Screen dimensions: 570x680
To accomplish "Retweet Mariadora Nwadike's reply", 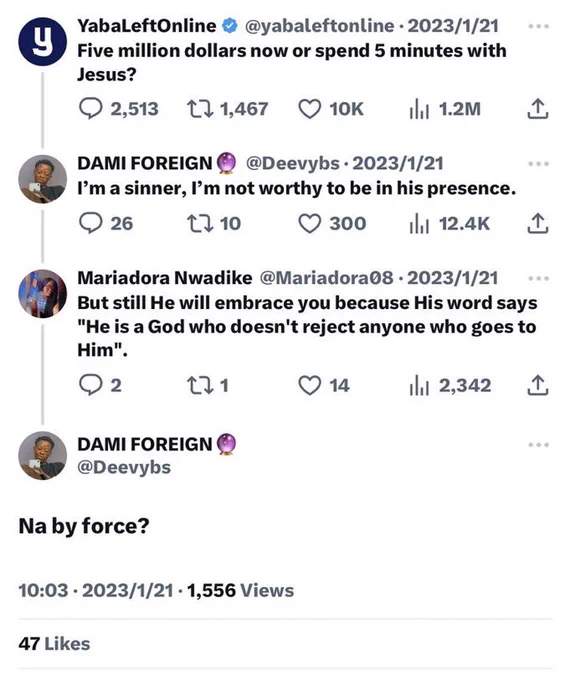I will click(208, 385).
